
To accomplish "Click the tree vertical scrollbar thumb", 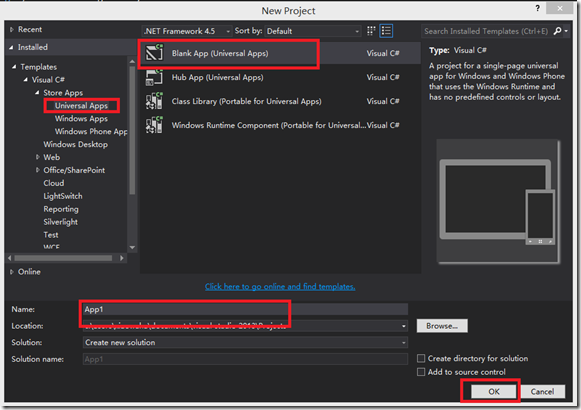I will tap(132, 130).
